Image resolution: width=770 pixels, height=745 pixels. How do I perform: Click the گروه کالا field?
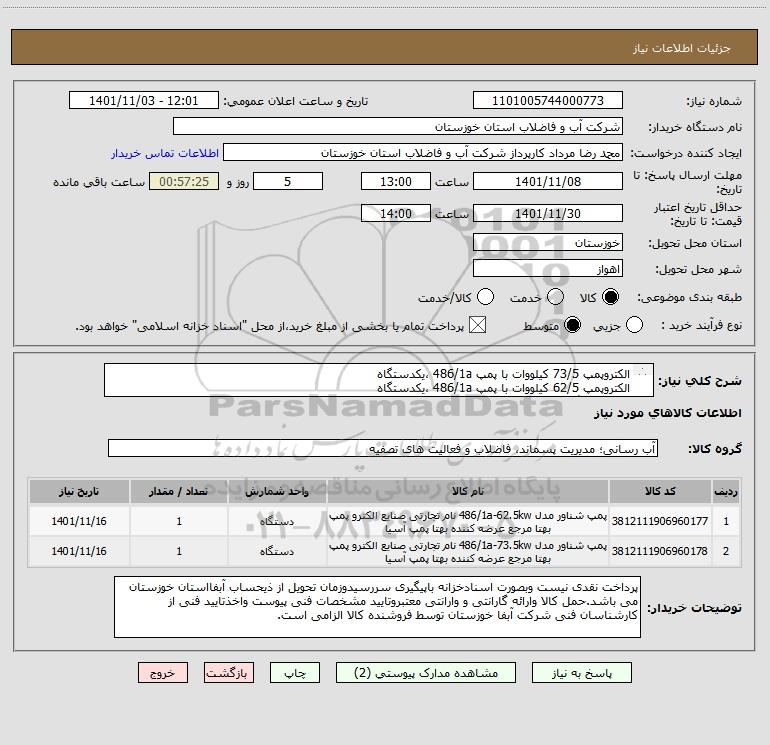click(383, 448)
